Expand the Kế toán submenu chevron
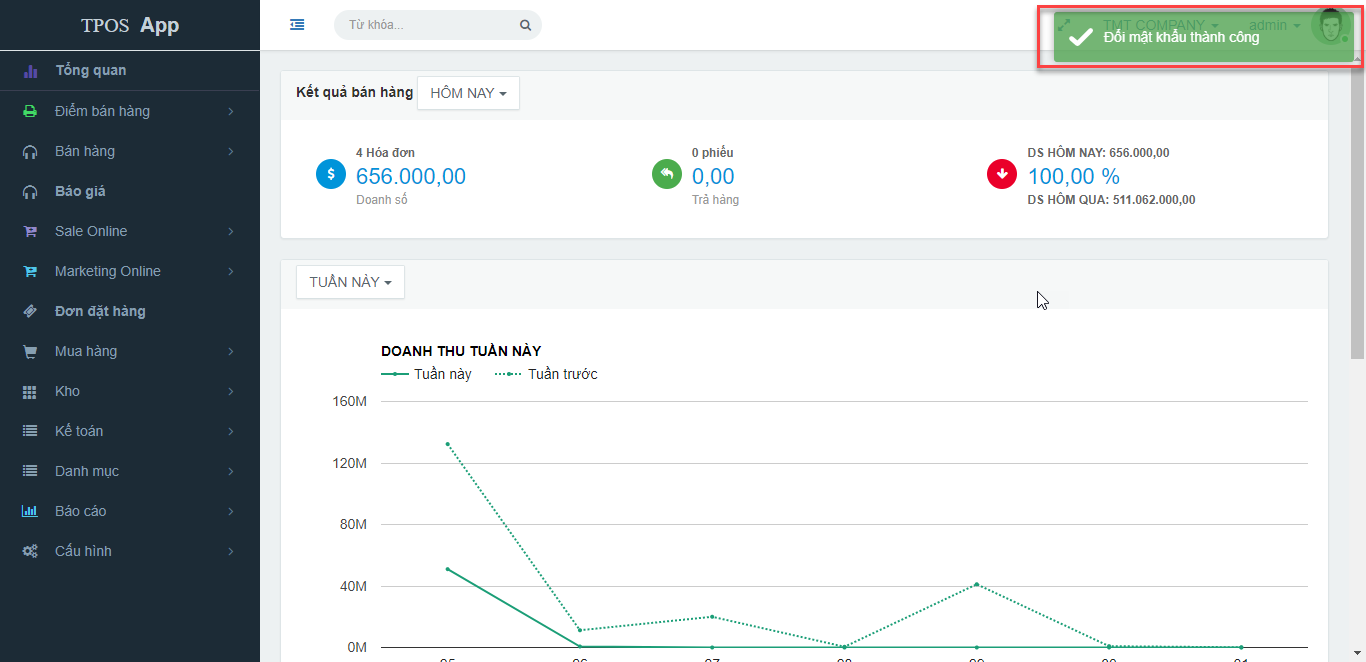The width and height of the screenshot is (1366, 662). (231, 431)
